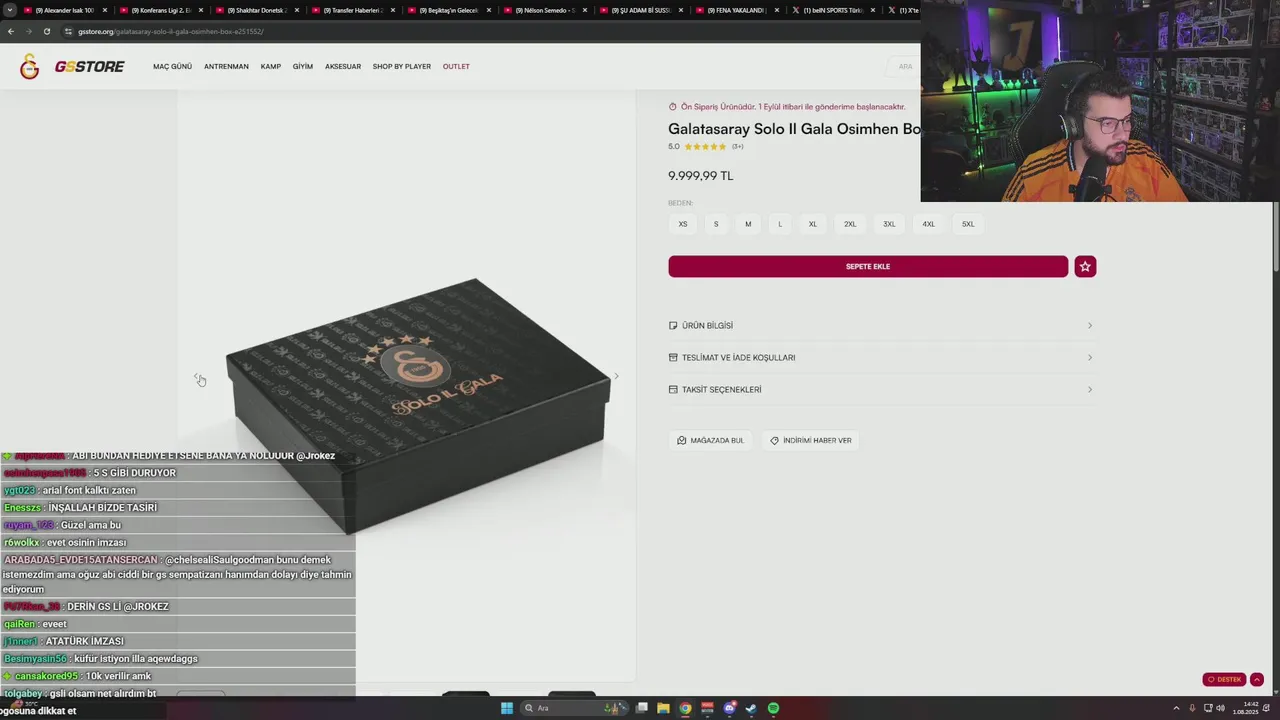The image size is (1280, 720).
Task: Add product to favorites with star icon
Action: [1085, 266]
